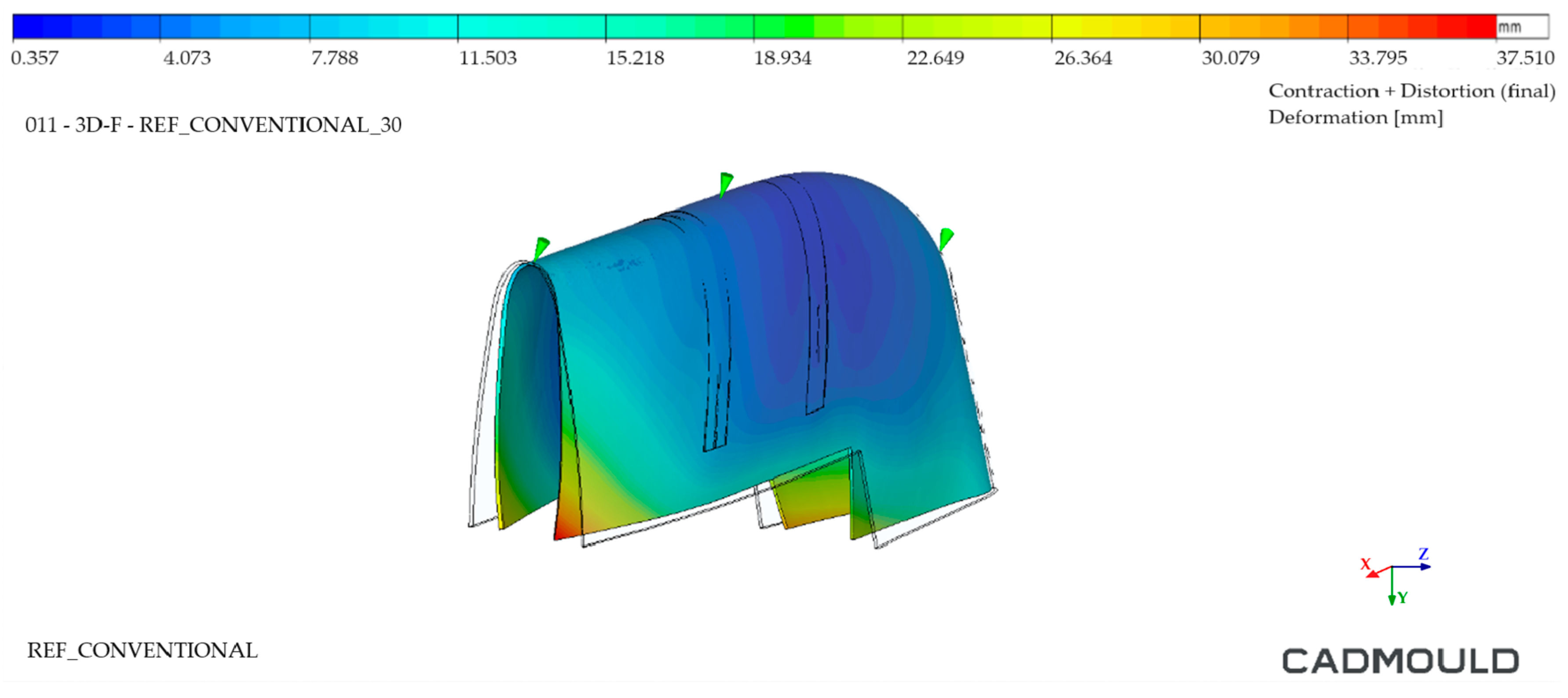Click the mm unit box on color bar
Screen dimensions: 1568x698
(x=1522, y=27)
